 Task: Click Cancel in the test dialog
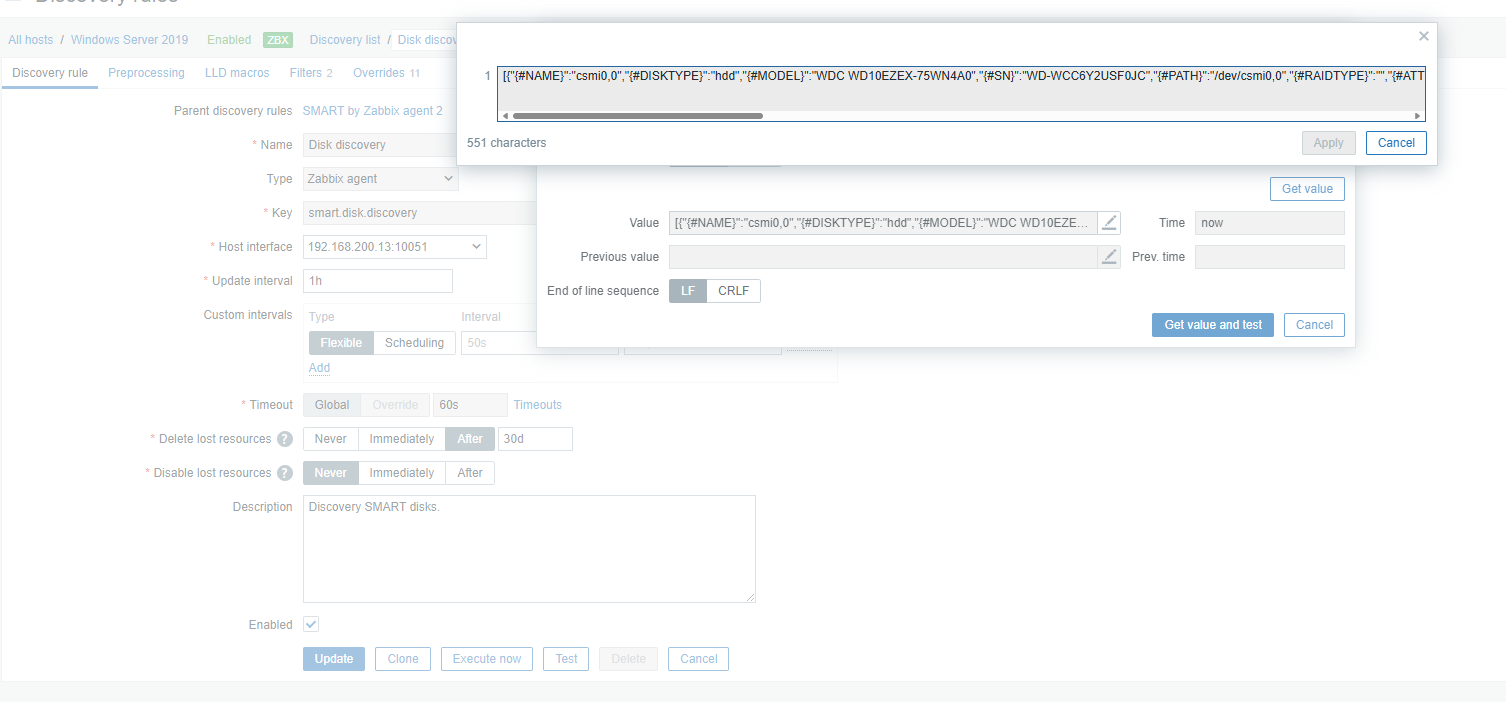coord(1314,325)
